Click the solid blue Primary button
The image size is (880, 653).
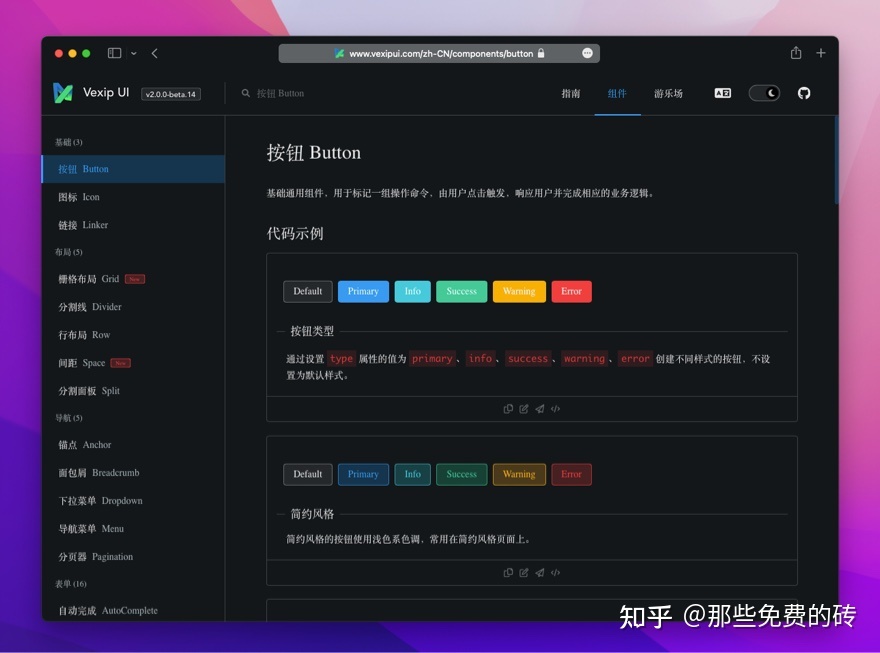[363, 292]
